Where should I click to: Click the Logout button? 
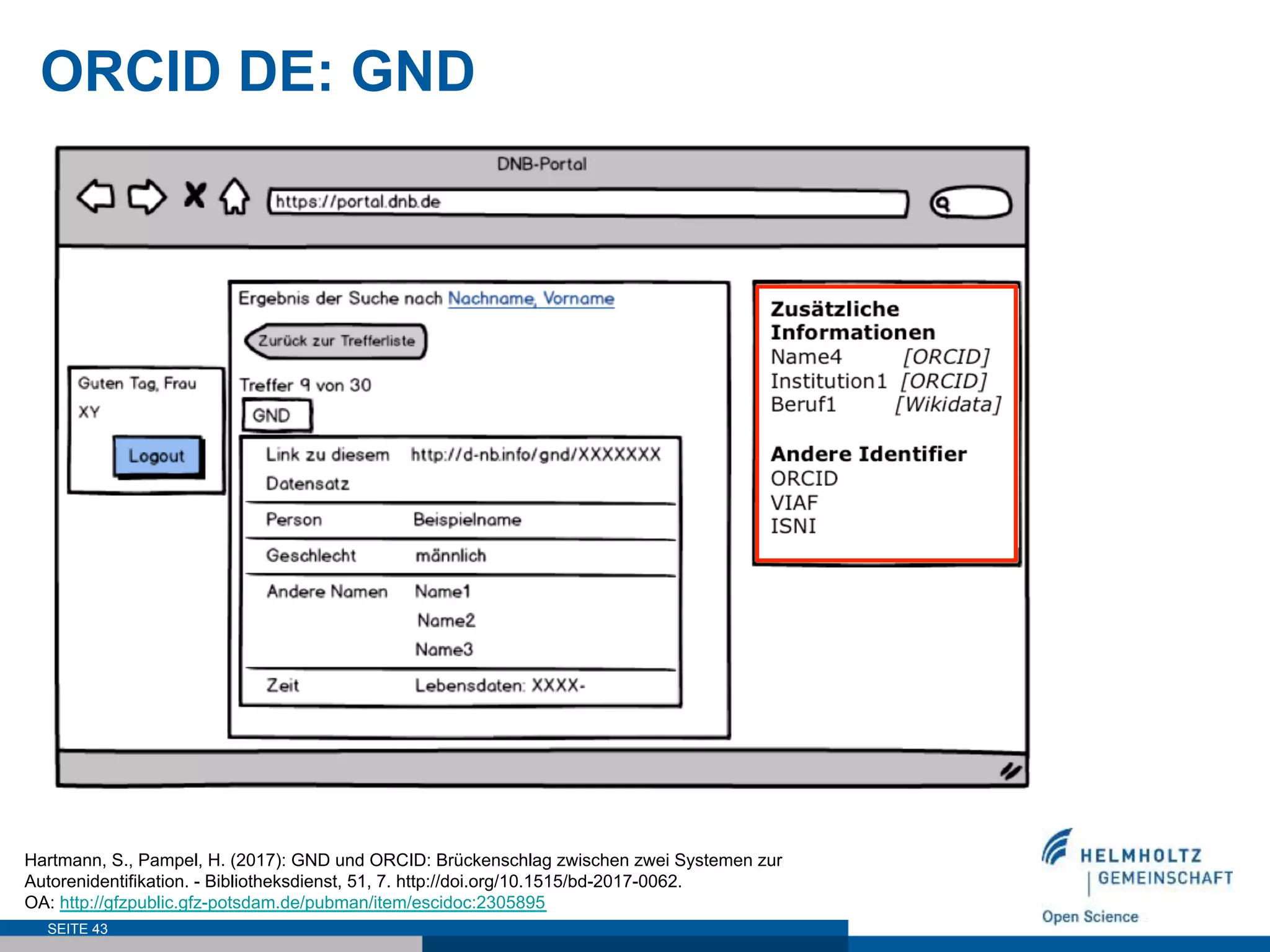click(x=158, y=457)
